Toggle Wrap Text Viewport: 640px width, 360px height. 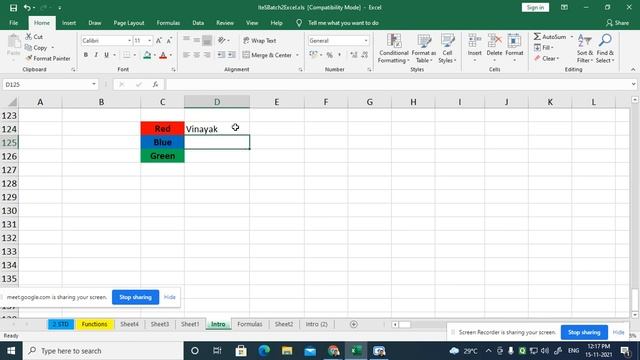click(x=260, y=40)
